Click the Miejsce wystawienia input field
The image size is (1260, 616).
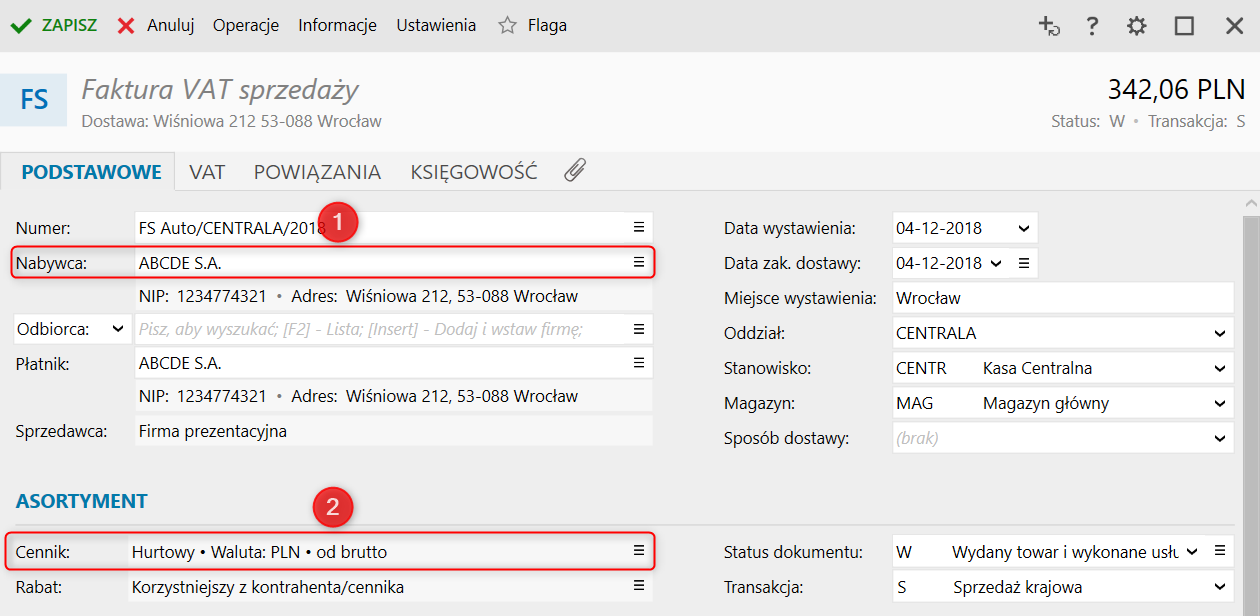(x=1062, y=298)
